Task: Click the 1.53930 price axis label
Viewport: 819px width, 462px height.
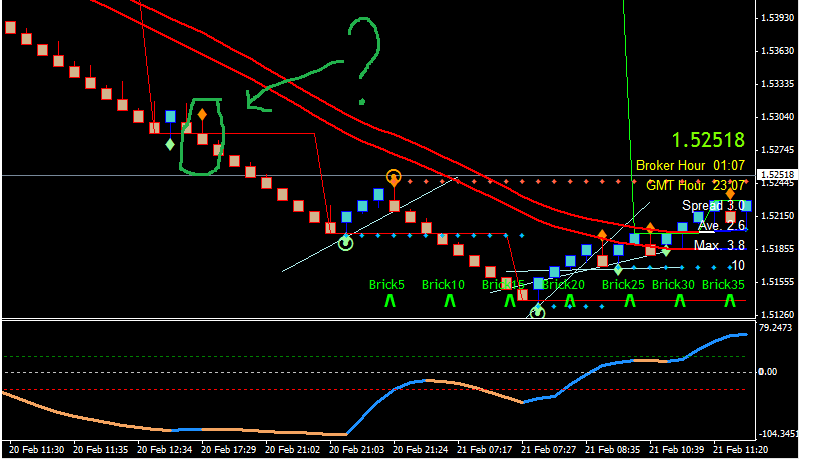Action: click(777, 18)
